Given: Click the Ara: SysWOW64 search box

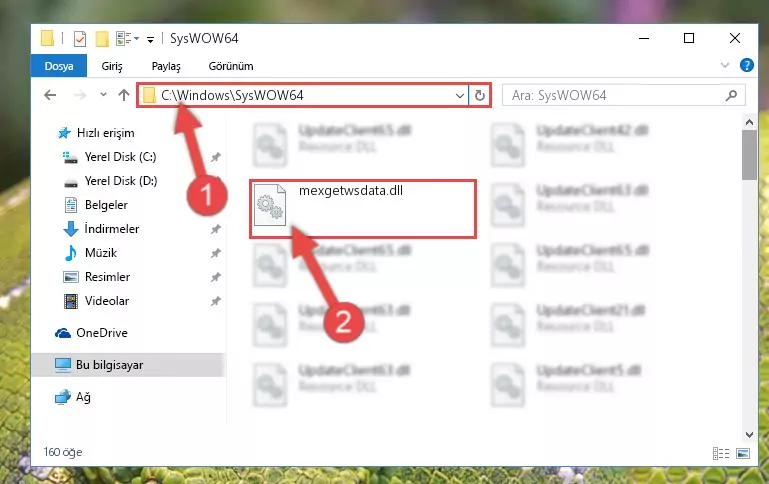Looking at the screenshot, I should [624, 95].
